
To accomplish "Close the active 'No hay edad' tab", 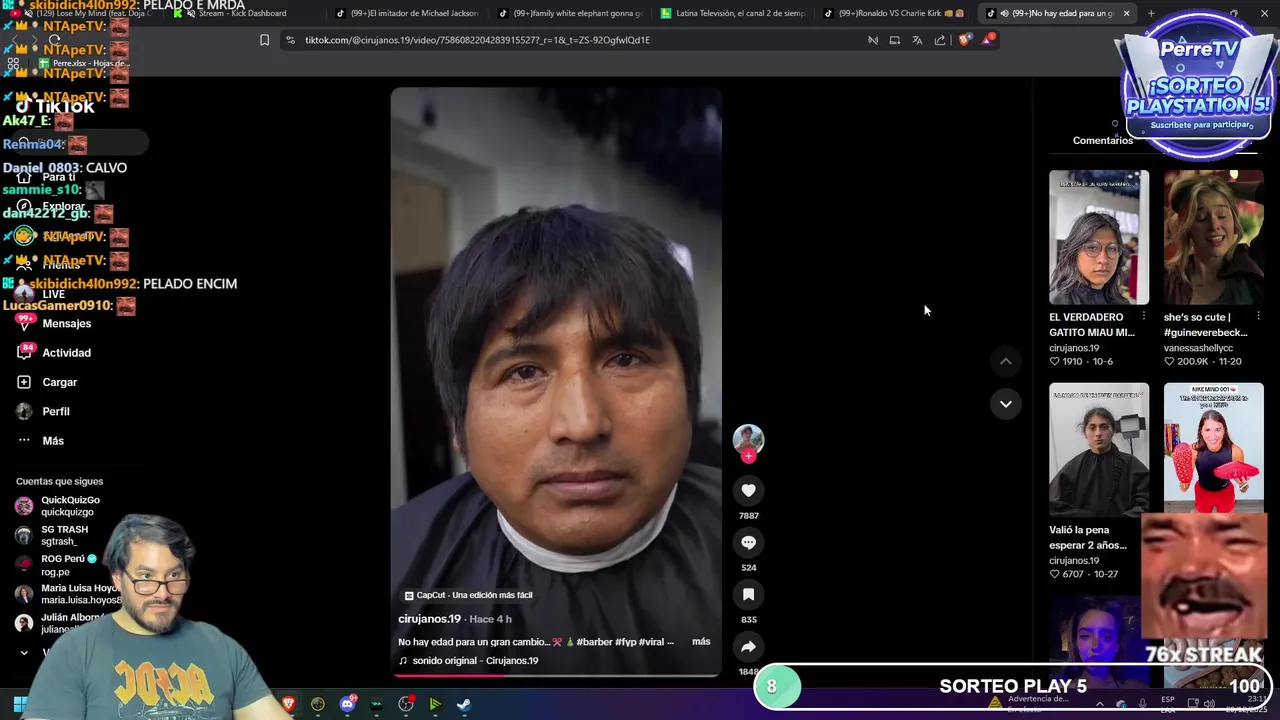I will [x=1126, y=13].
